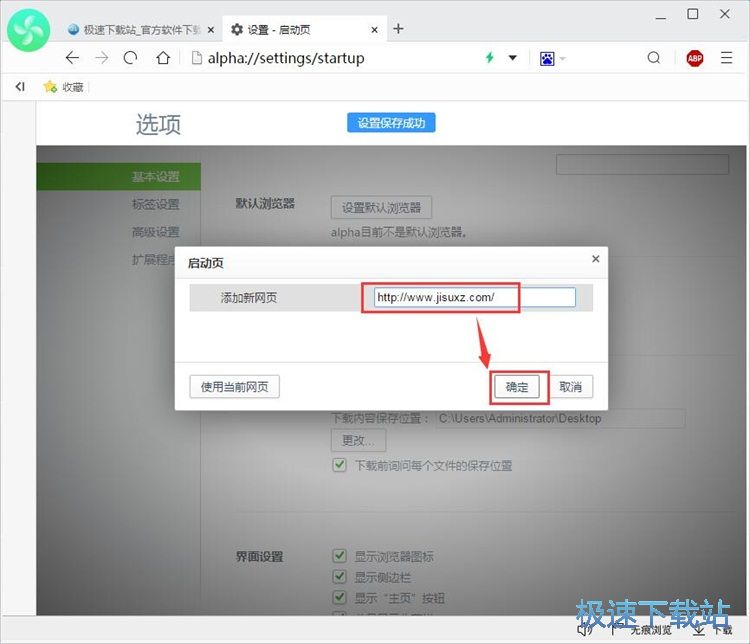Click the forward navigation arrow

101,58
